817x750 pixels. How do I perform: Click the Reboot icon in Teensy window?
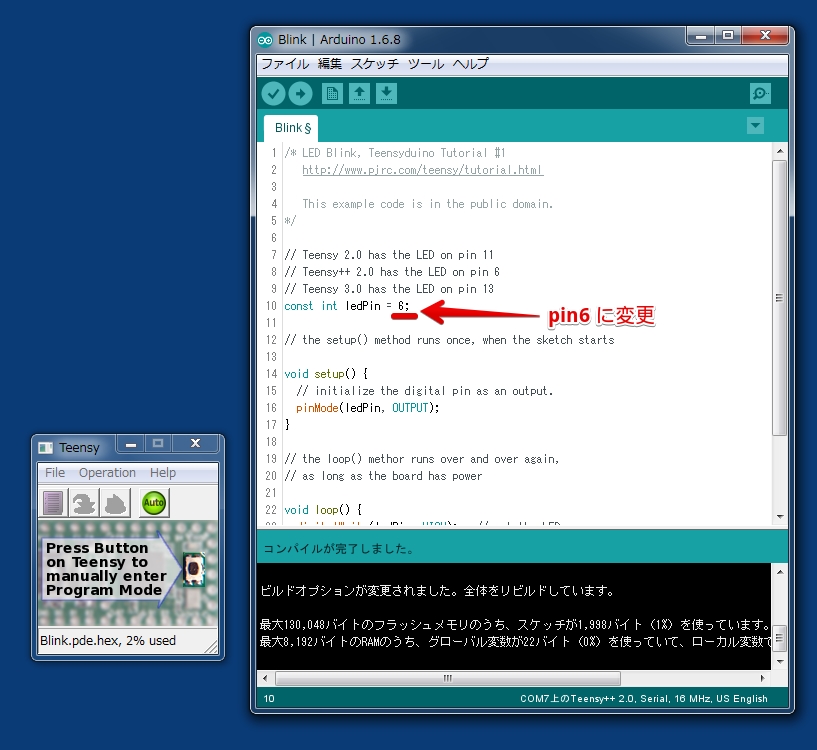116,503
